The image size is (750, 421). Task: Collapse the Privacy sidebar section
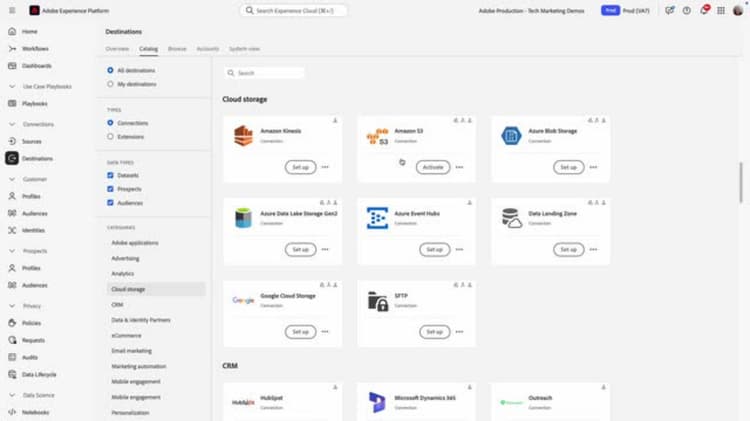point(12,306)
